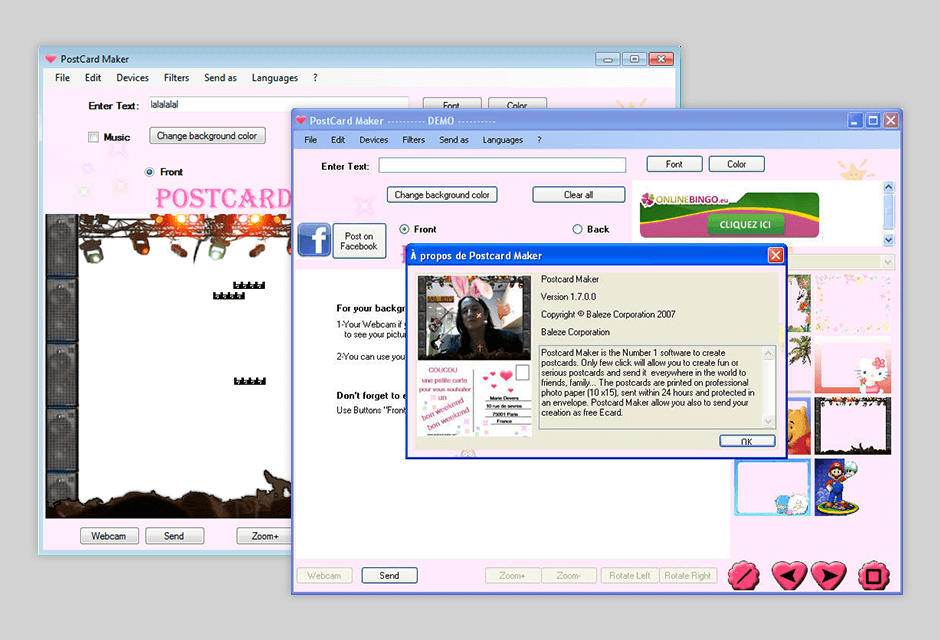
Task: Click description text scroll-up arrow in About dialog
Action: pos(769,353)
